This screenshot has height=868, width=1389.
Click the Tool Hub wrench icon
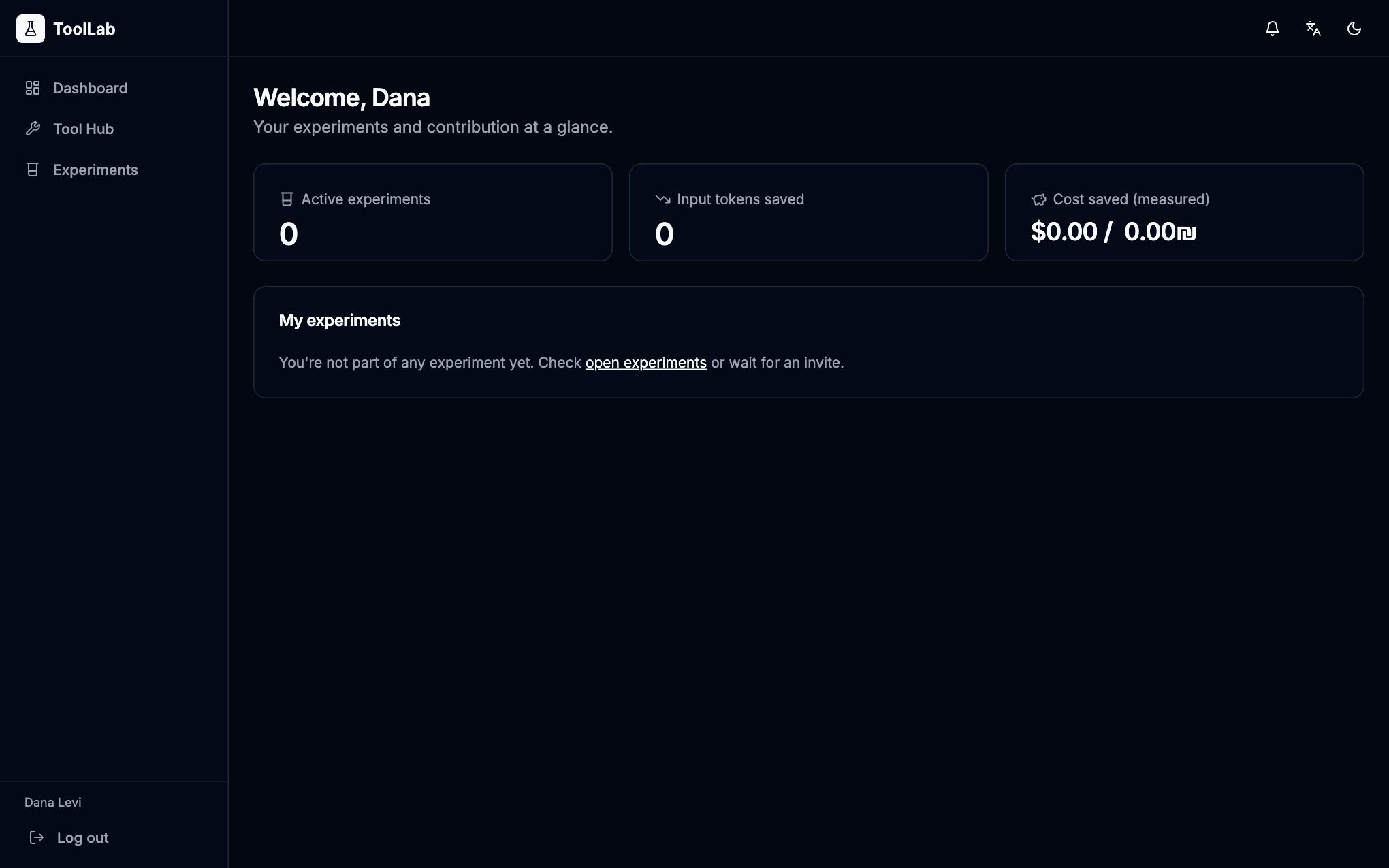(x=33, y=129)
